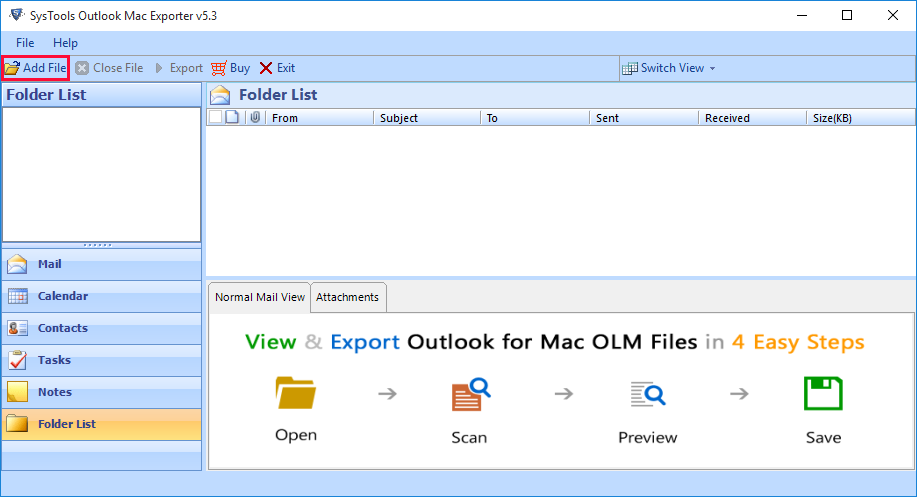Click the Open folder step icon
The width and height of the screenshot is (917, 497).
pyautogui.click(x=296, y=393)
